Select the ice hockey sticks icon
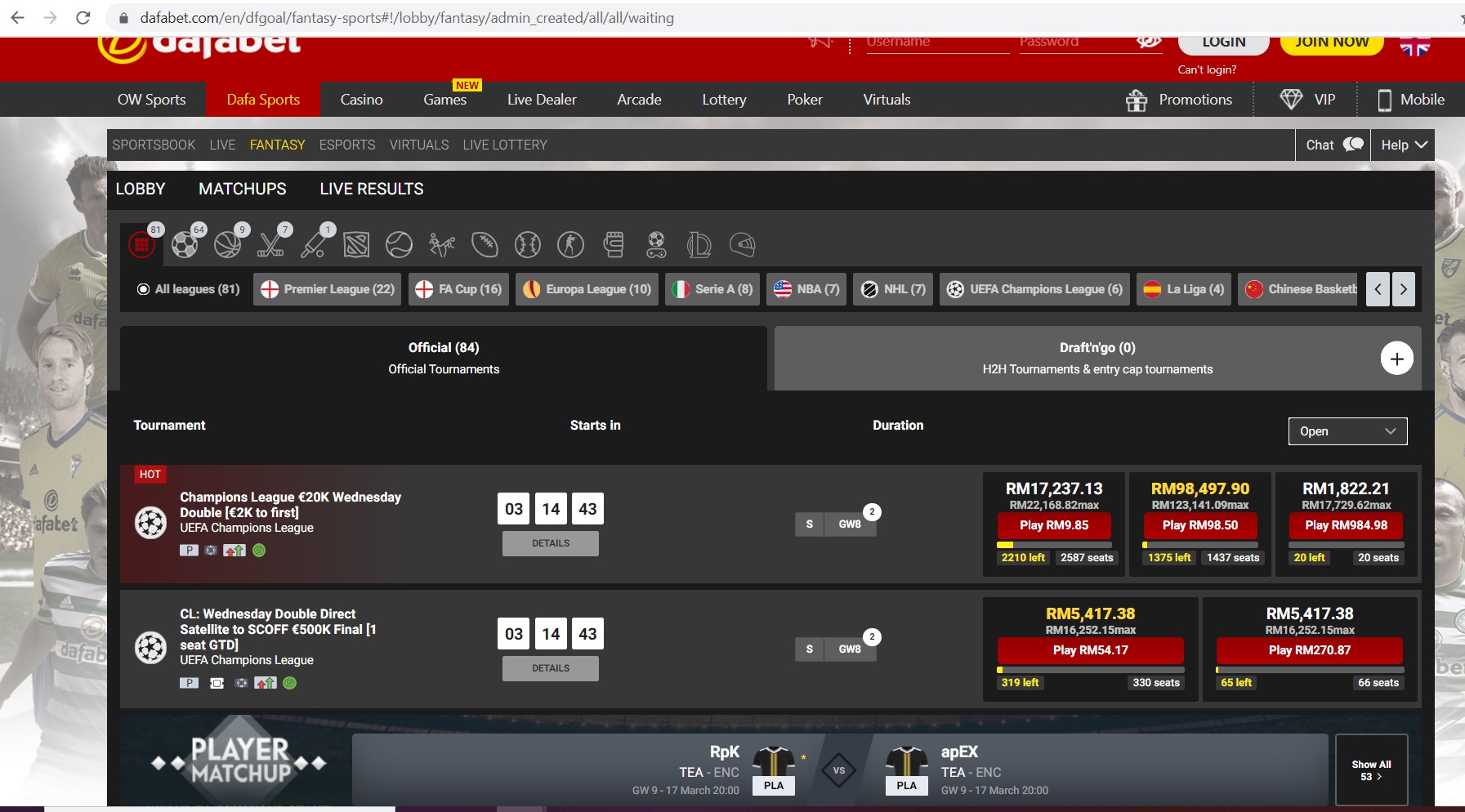 pos(270,244)
